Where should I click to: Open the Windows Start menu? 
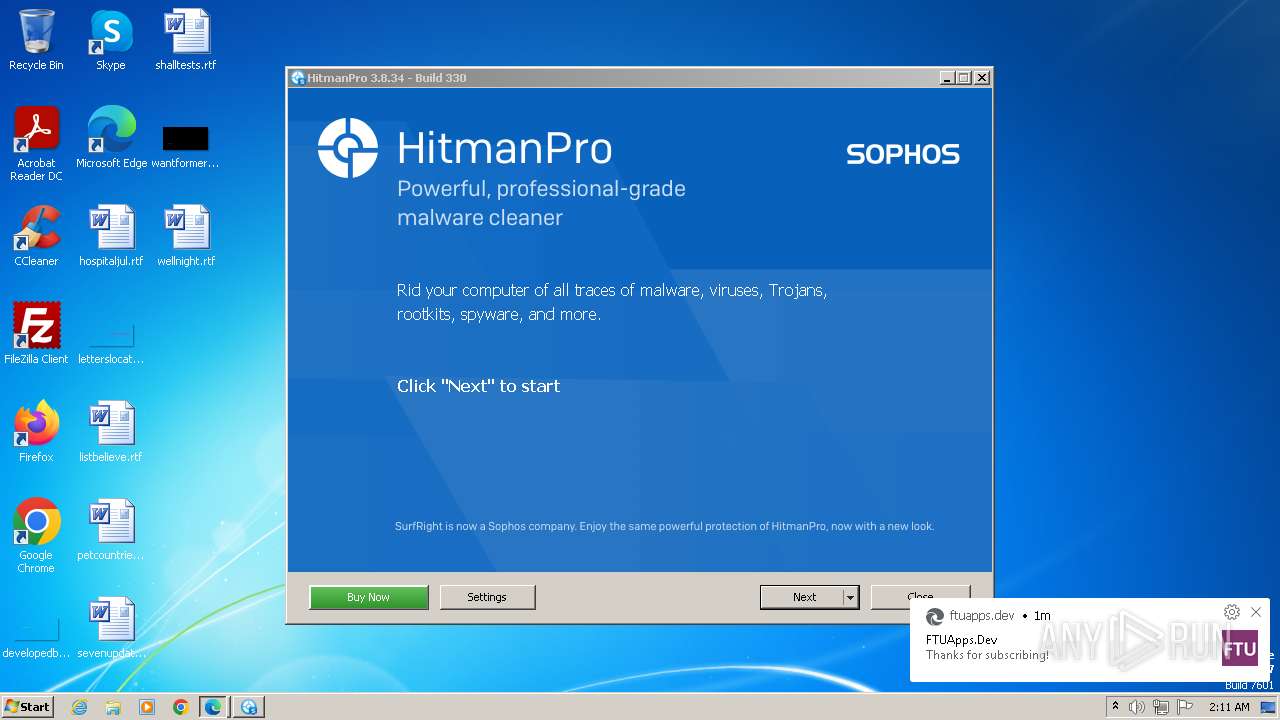28,706
